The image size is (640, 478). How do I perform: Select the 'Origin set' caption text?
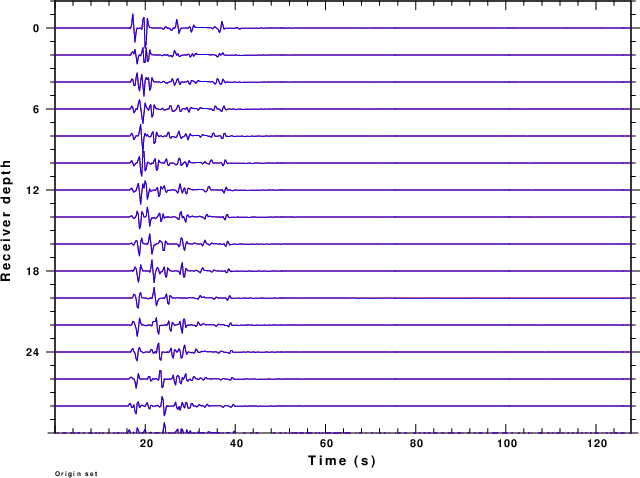point(76,474)
